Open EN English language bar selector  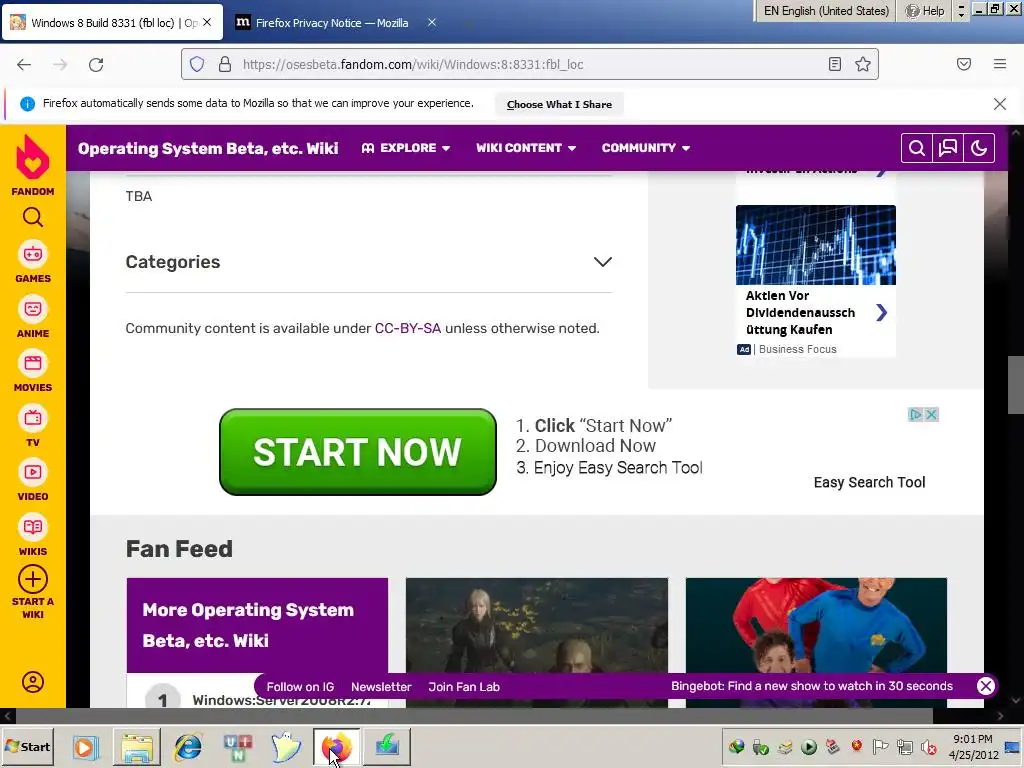point(826,11)
